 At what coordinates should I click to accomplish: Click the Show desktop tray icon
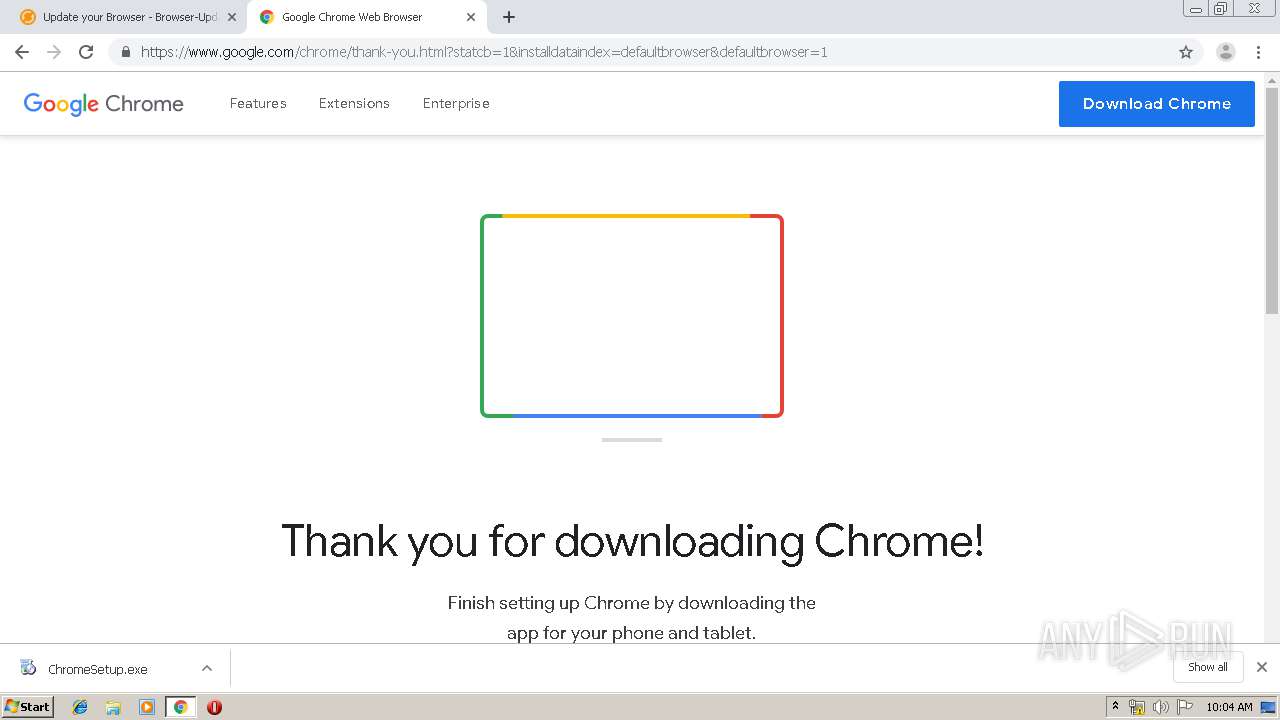tap(1268, 707)
